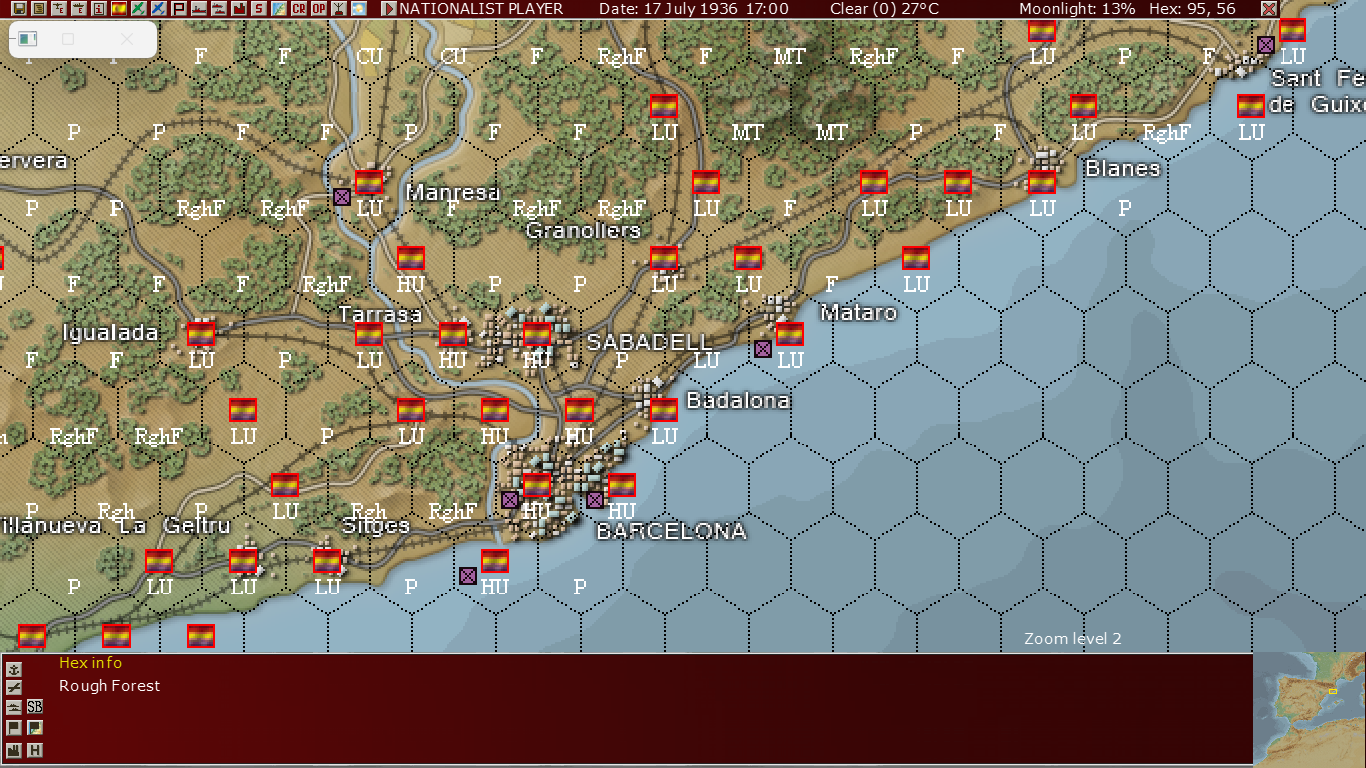
Task: Click the minimap of Spain thumbnail
Action: (x=1309, y=709)
